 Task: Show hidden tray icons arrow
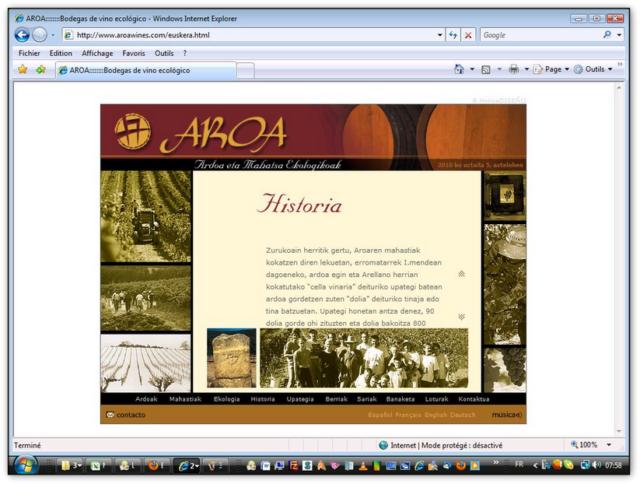(x=535, y=465)
